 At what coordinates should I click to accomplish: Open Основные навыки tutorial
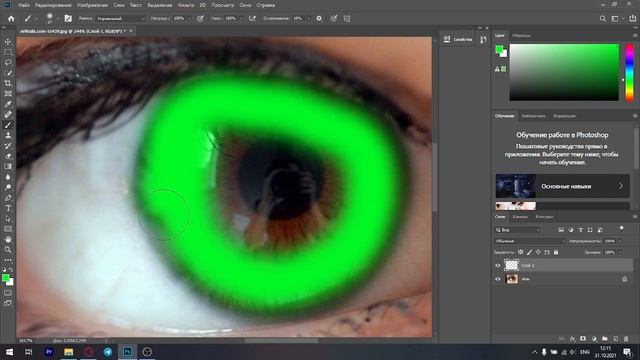point(562,186)
